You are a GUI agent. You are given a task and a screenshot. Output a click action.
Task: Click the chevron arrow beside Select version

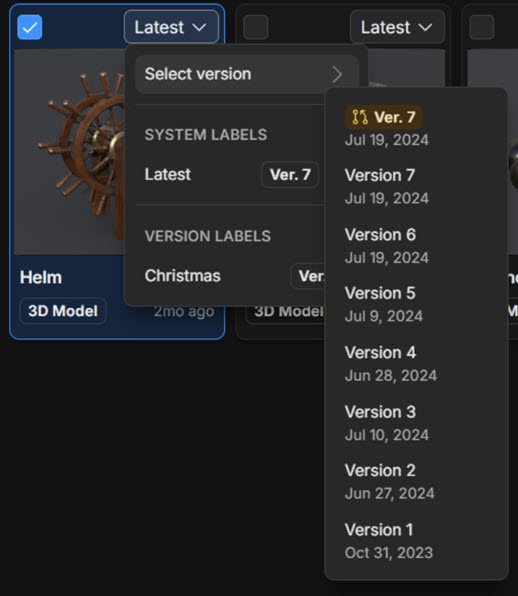[x=337, y=74]
